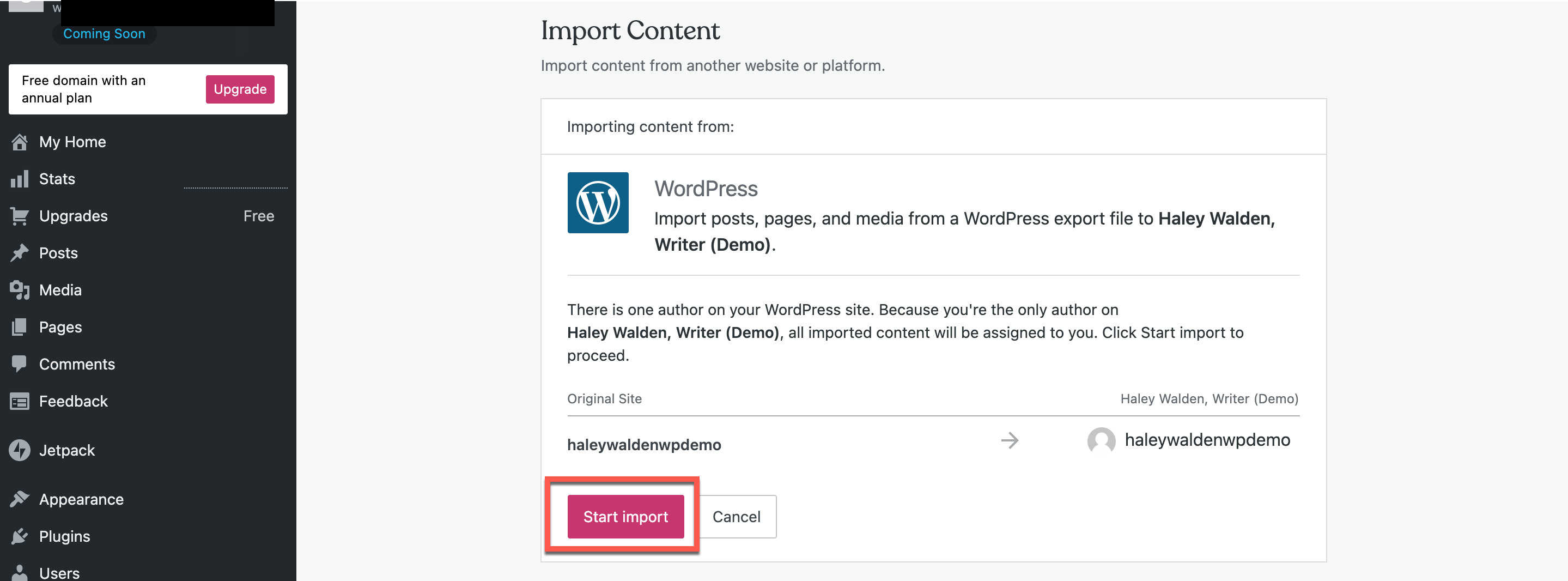Click the WordPress logo in import panel

click(597, 203)
